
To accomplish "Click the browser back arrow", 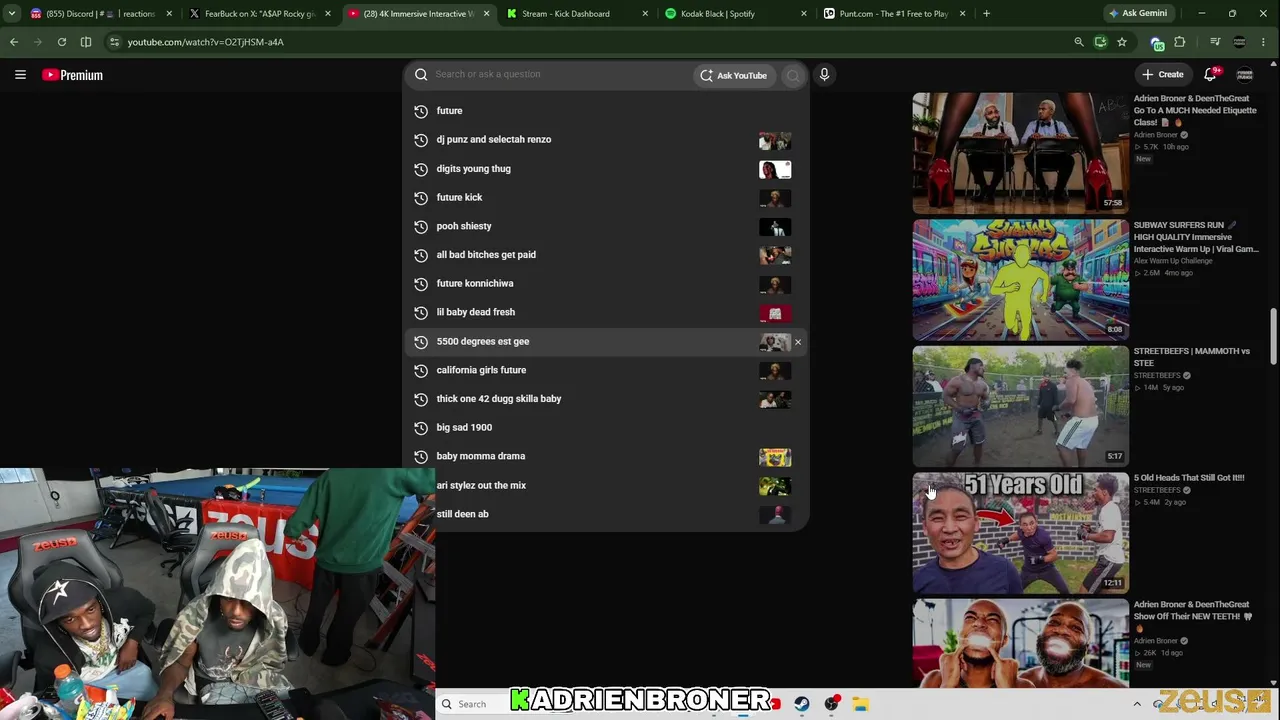I will click(14, 42).
